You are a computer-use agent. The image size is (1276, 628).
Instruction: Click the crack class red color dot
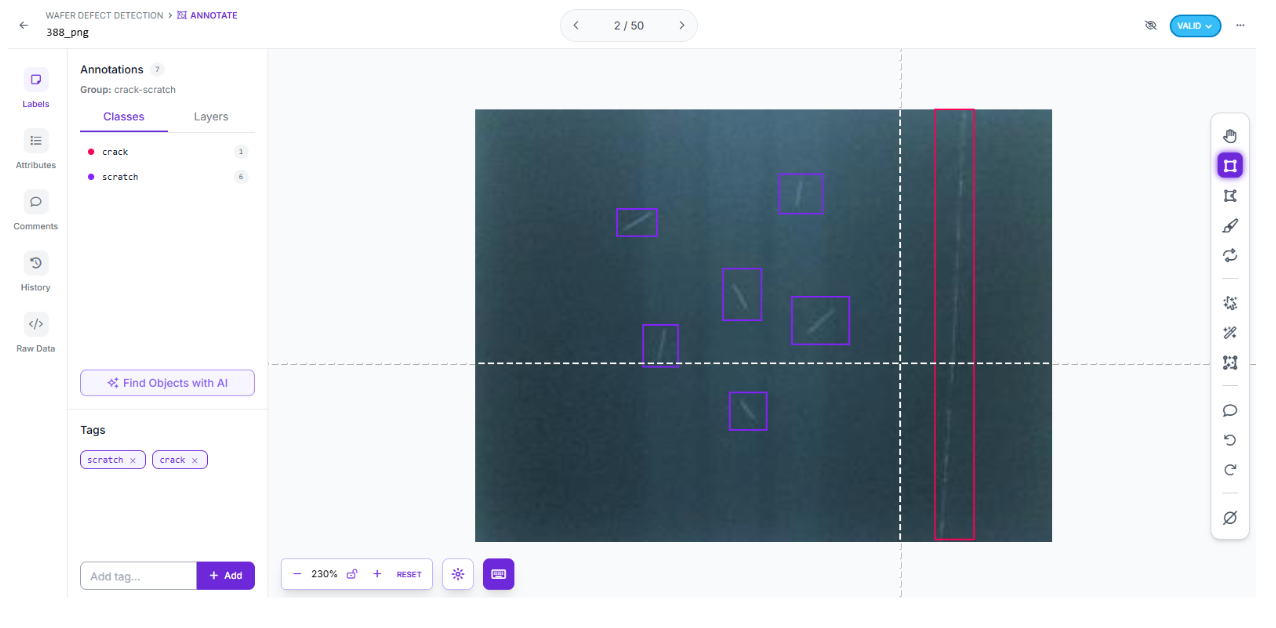pos(91,152)
